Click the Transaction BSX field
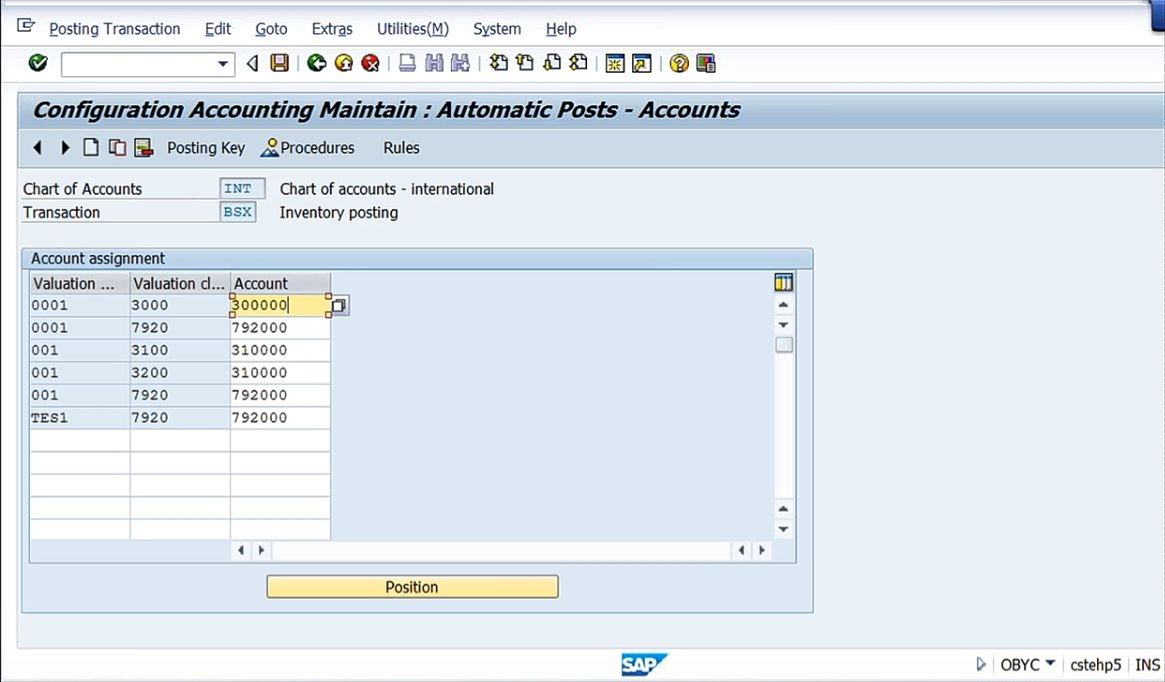The width and height of the screenshot is (1165, 682). coord(238,212)
